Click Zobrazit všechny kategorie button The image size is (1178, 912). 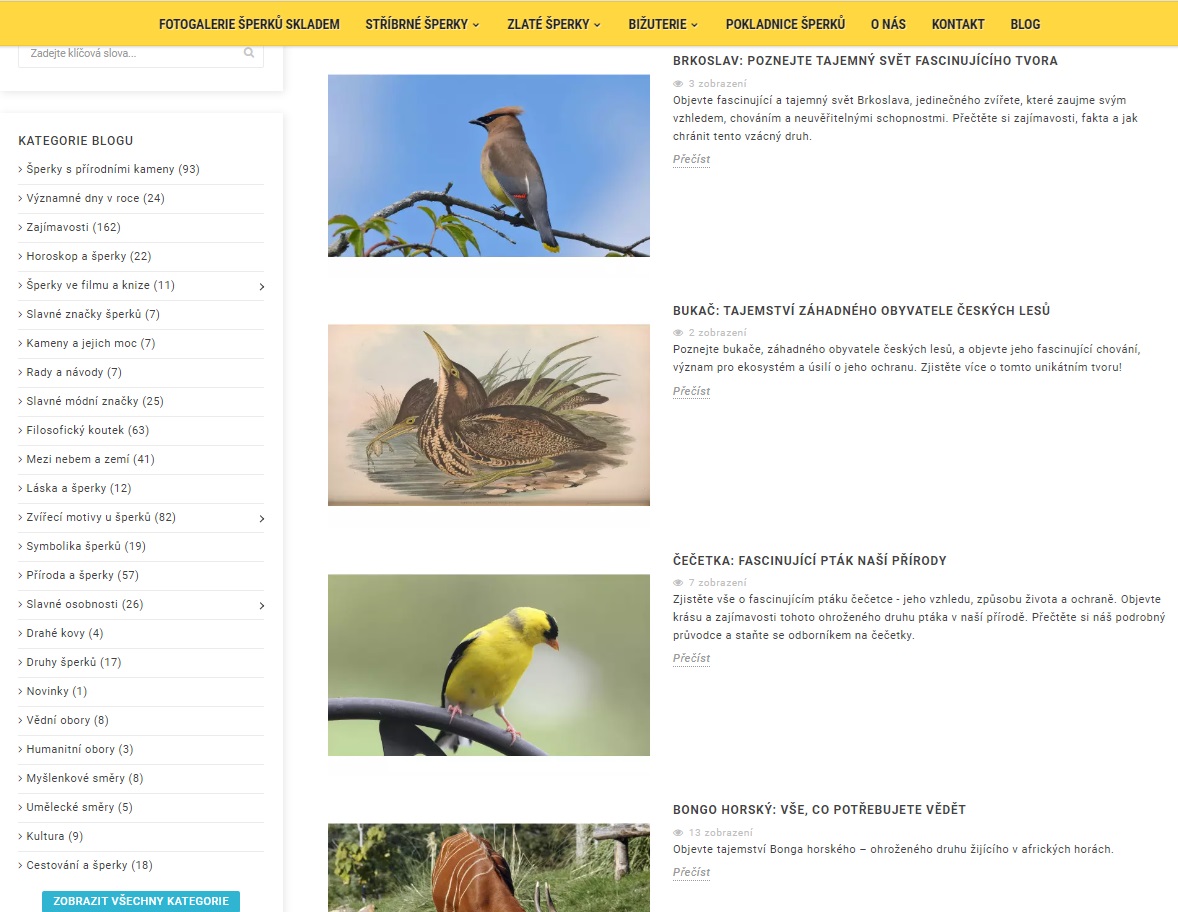(140, 901)
